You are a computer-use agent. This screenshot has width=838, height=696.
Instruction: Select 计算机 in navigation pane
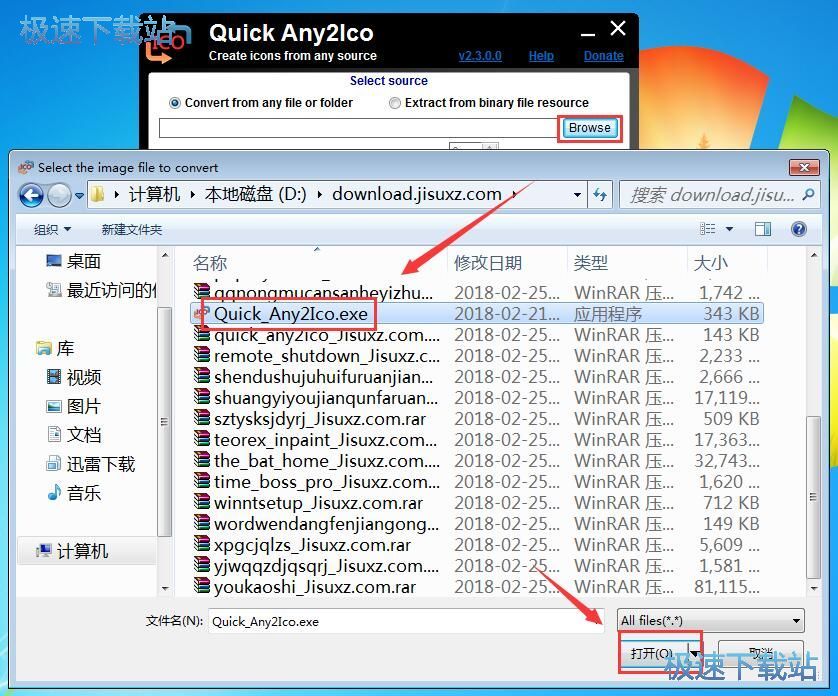(x=72, y=551)
